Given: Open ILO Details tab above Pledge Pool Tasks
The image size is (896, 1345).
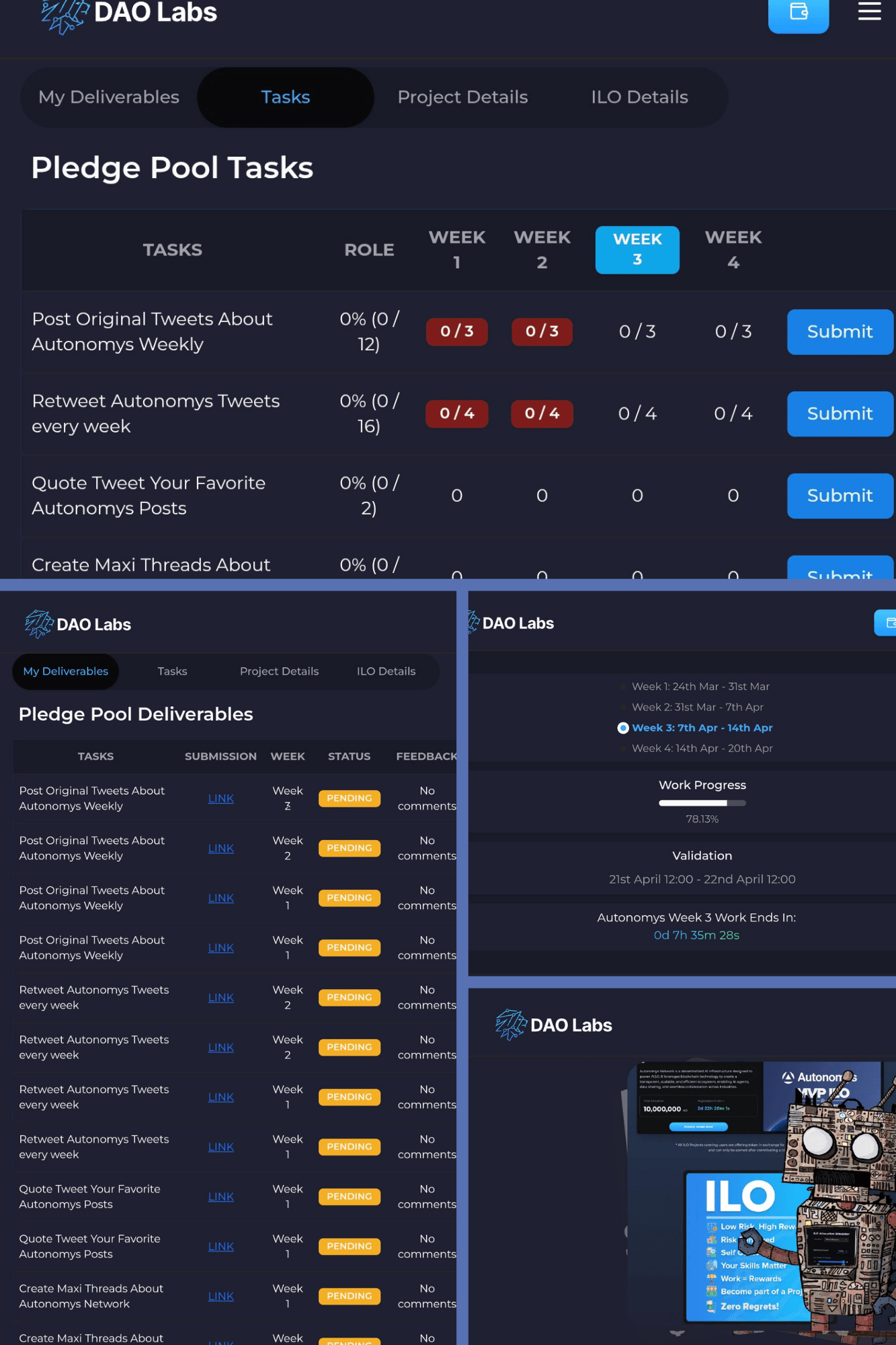Looking at the screenshot, I should pos(639,97).
